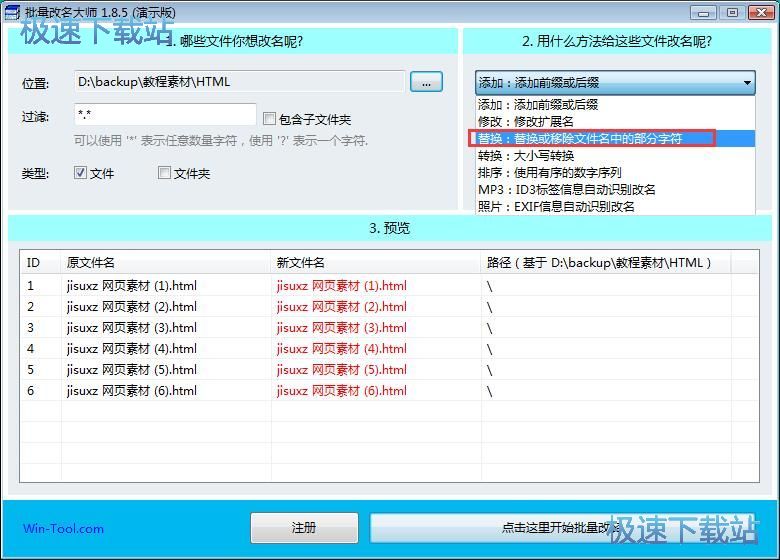Open the browse folder button with ellipsis

point(426,82)
